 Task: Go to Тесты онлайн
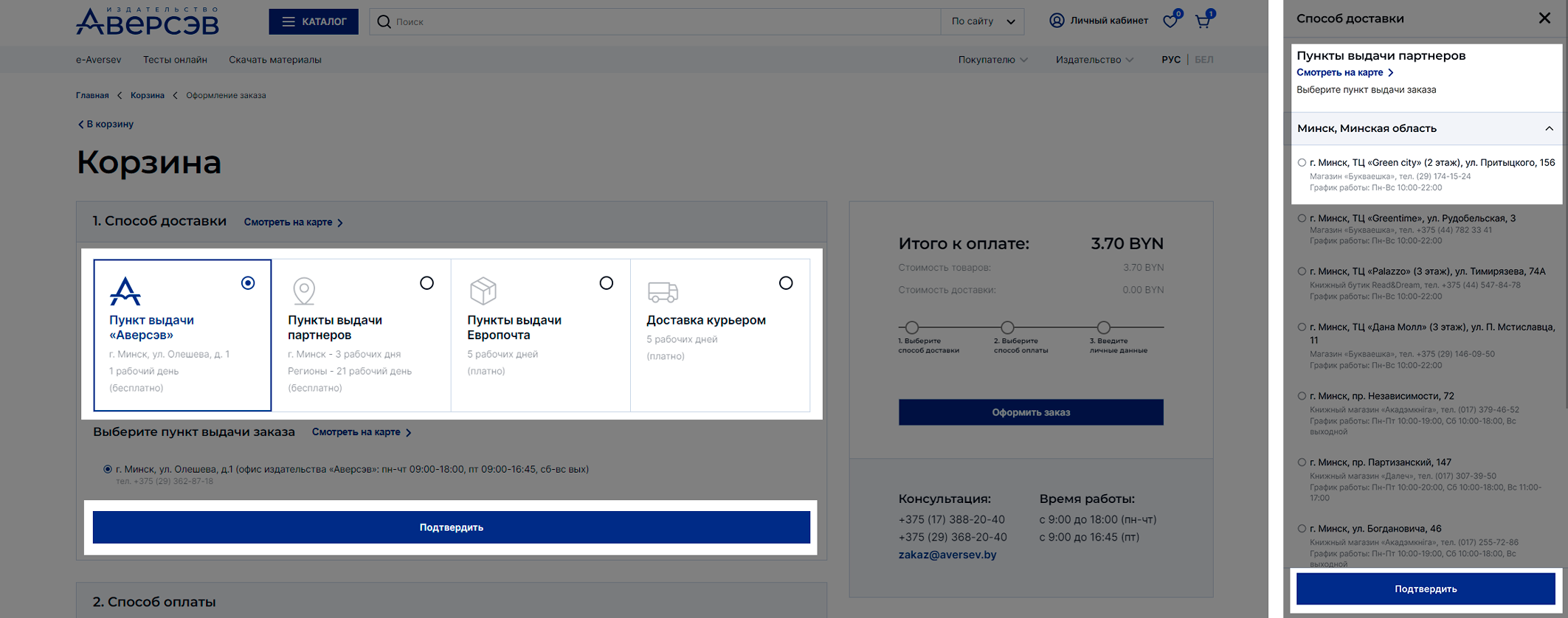(175, 60)
